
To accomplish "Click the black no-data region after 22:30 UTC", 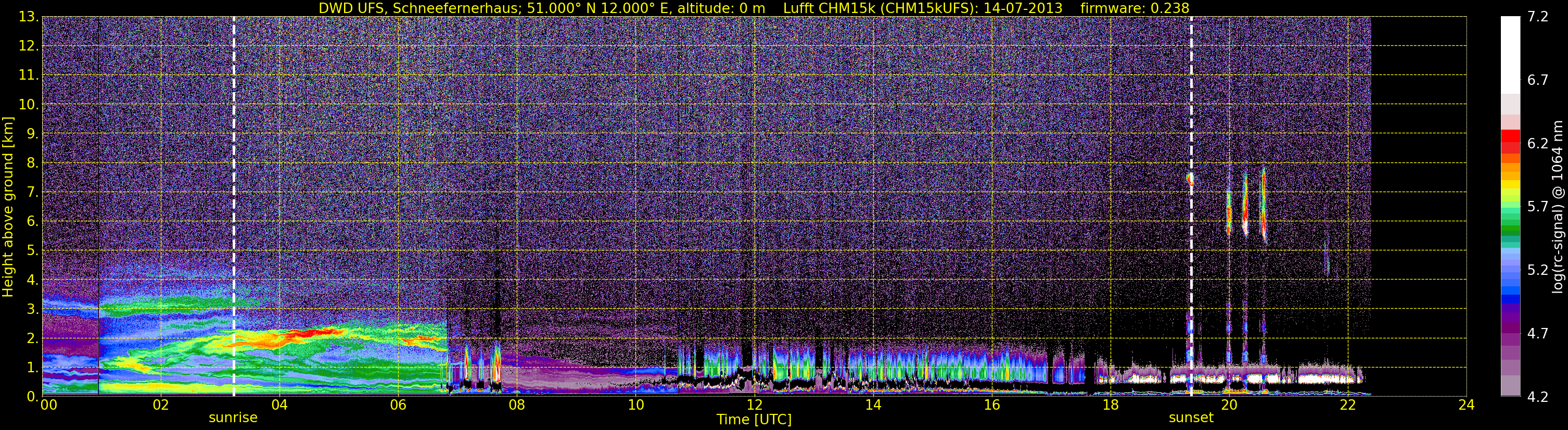I will point(1418,207).
